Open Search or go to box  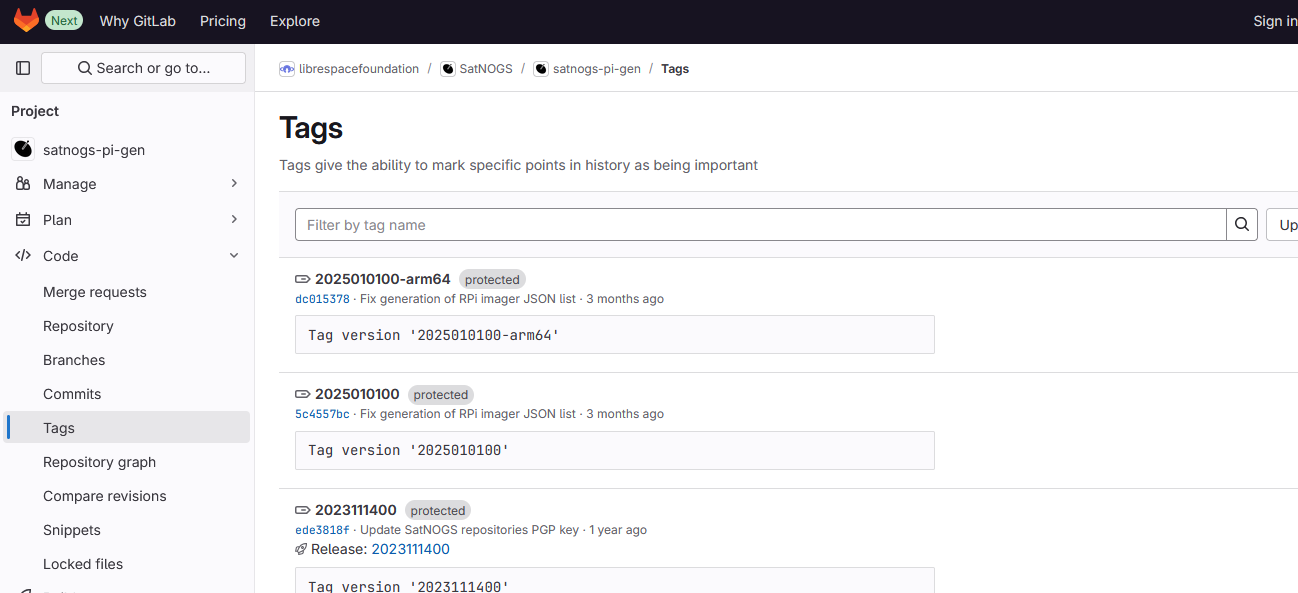[143, 68]
